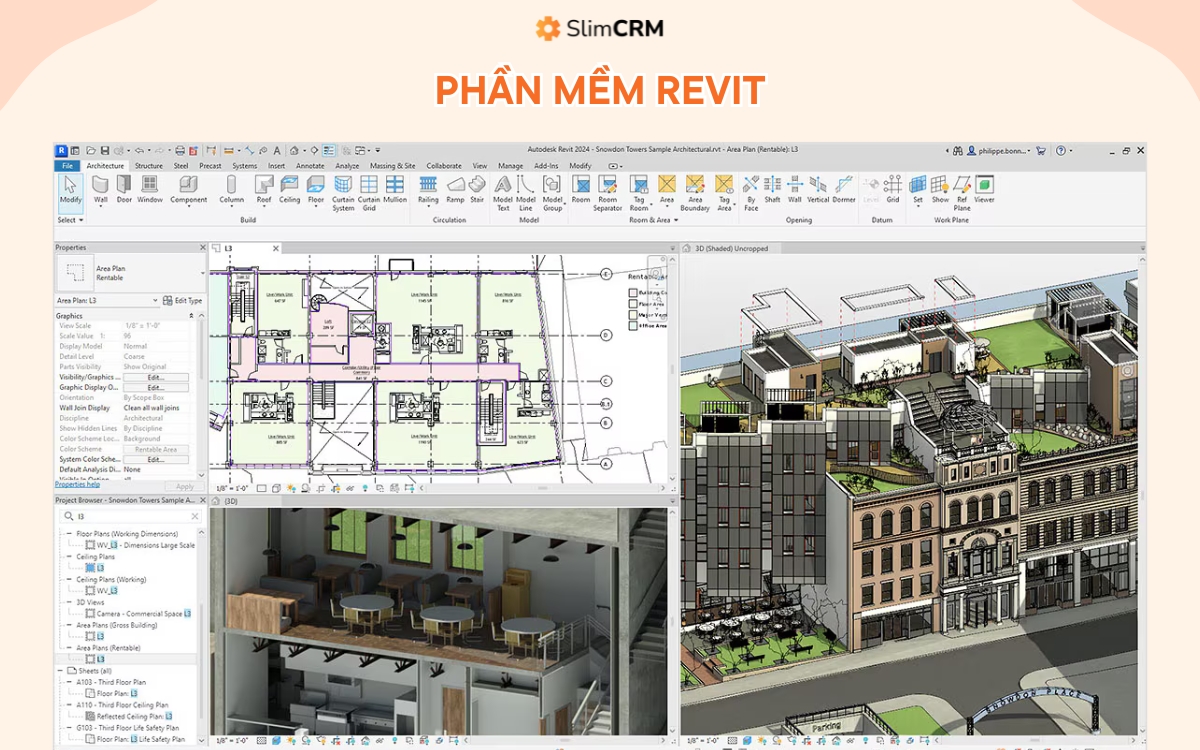
Task: Pick the Curtain Grid tool
Action: (x=369, y=193)
